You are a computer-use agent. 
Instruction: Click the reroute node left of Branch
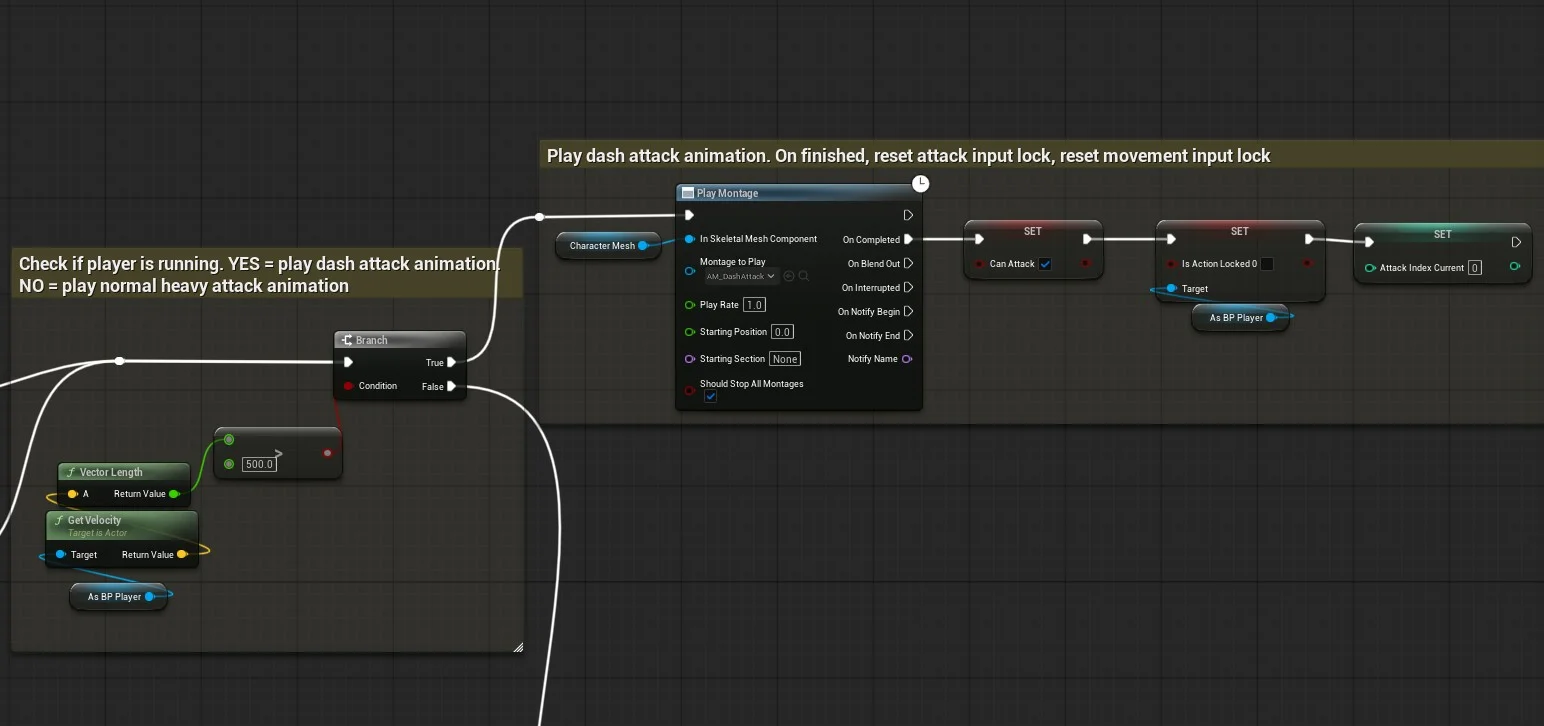point(119,361)
